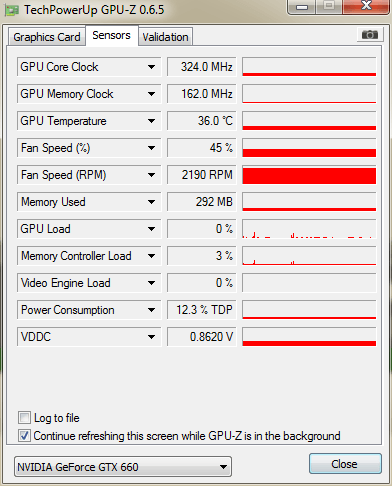The image size is (392, 486).
Task: Click the Fan Speed RPM red graph
Action: [309, 175]
